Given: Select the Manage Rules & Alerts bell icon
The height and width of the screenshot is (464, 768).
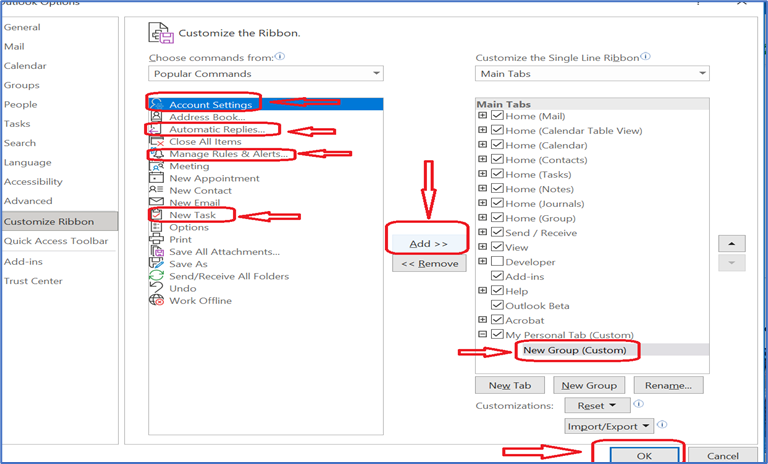Looking at the screenshot, I should pos(158,154).
